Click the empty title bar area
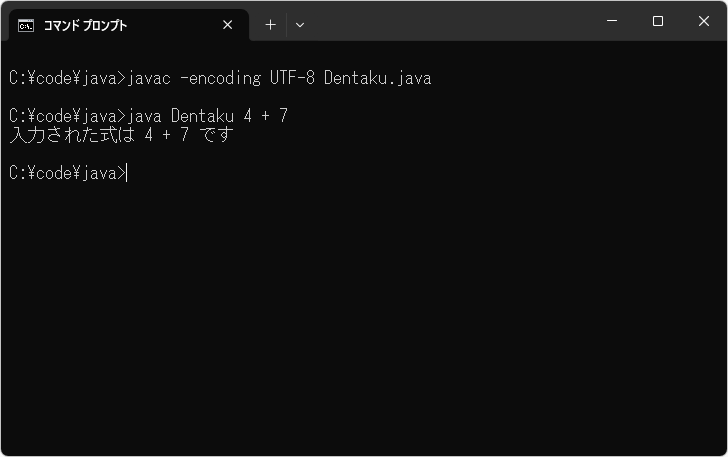728x457 pixels. click(x=450, y=22)
